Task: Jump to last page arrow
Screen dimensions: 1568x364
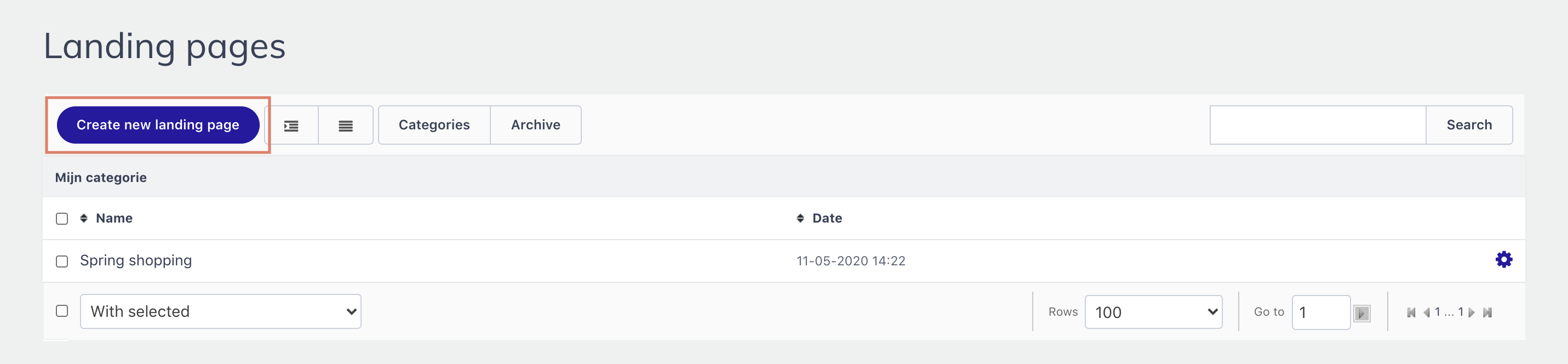Action: pyautogui.click(x=1487, y=312)
